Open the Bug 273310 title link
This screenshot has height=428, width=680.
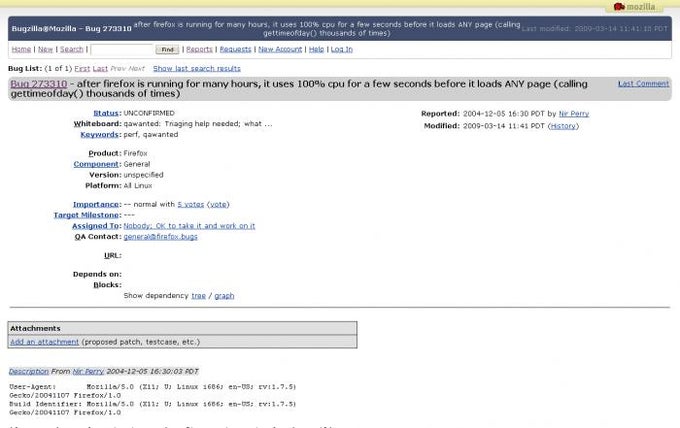(x=39, y=84)
